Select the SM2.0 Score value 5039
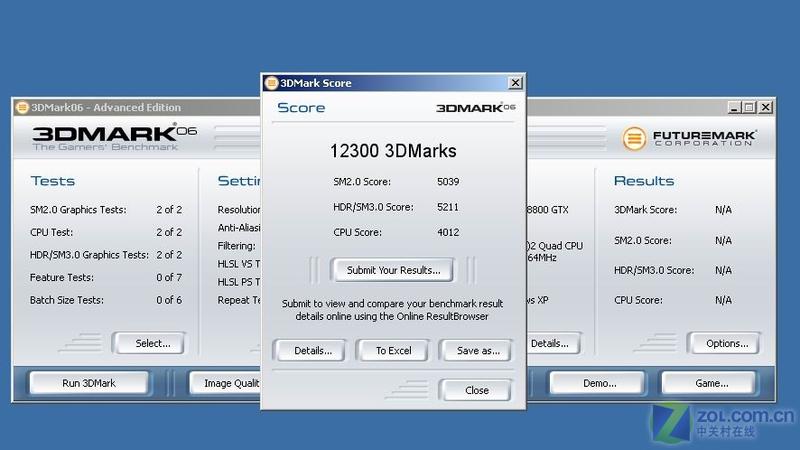The height and width of the screenshot is (450, 800). (x=448, y=182)
